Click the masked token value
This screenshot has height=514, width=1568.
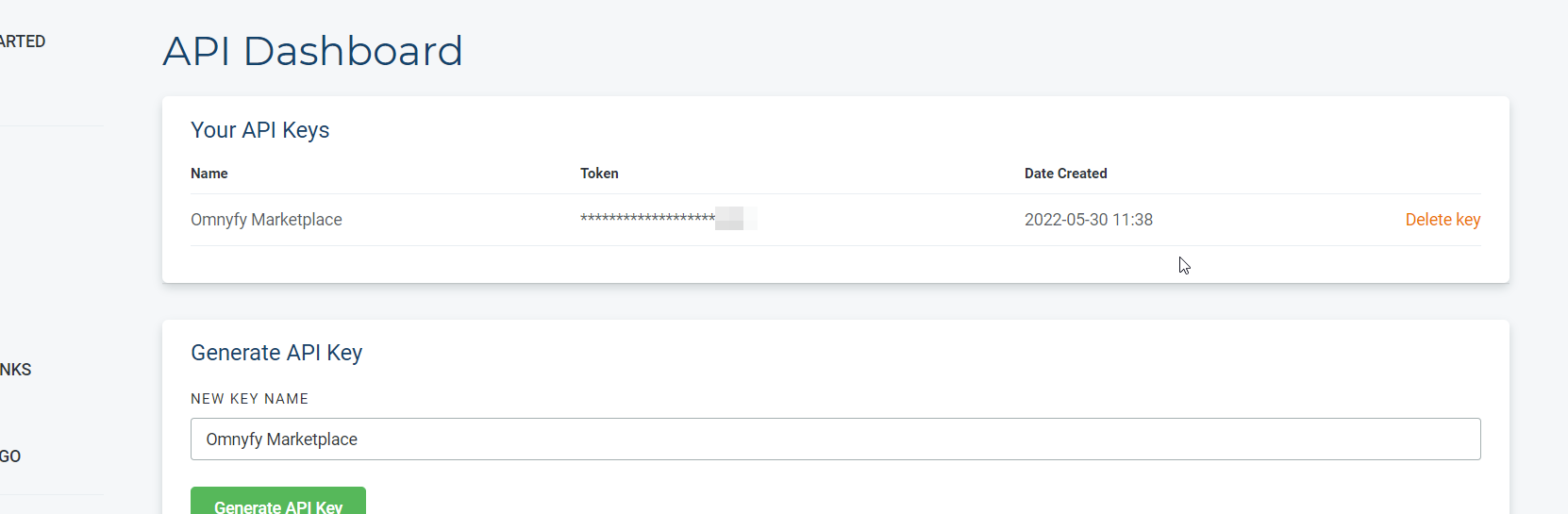pyautogui.click(x=668, y=219)
